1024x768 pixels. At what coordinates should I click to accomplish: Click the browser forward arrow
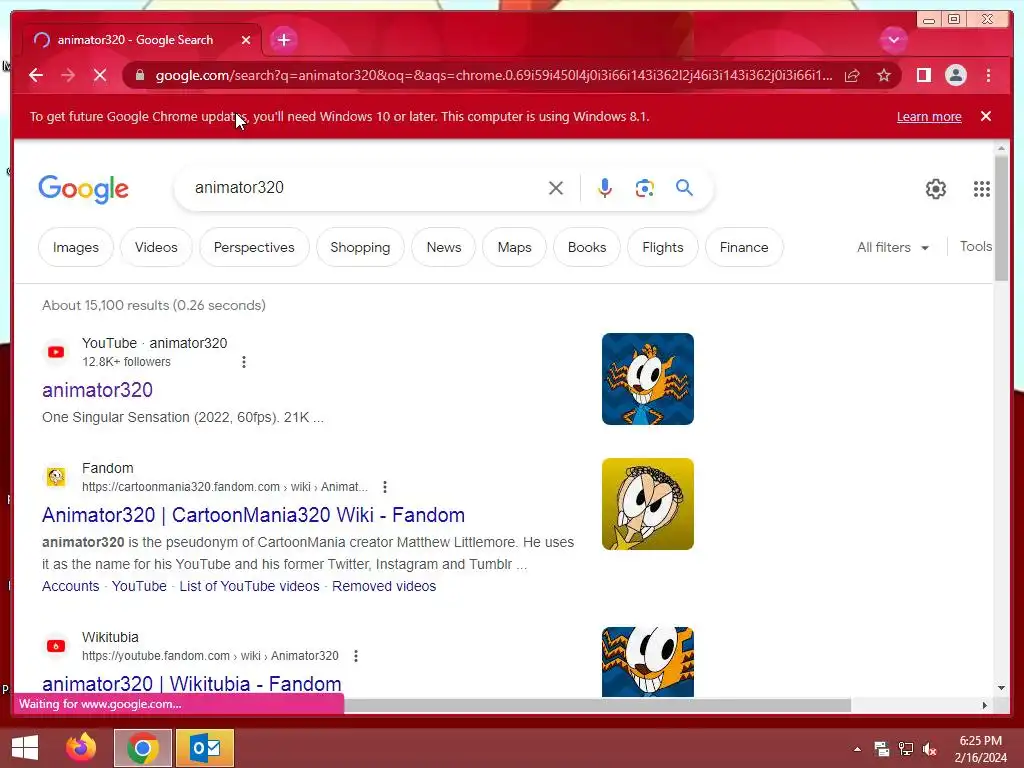point(68,75)
